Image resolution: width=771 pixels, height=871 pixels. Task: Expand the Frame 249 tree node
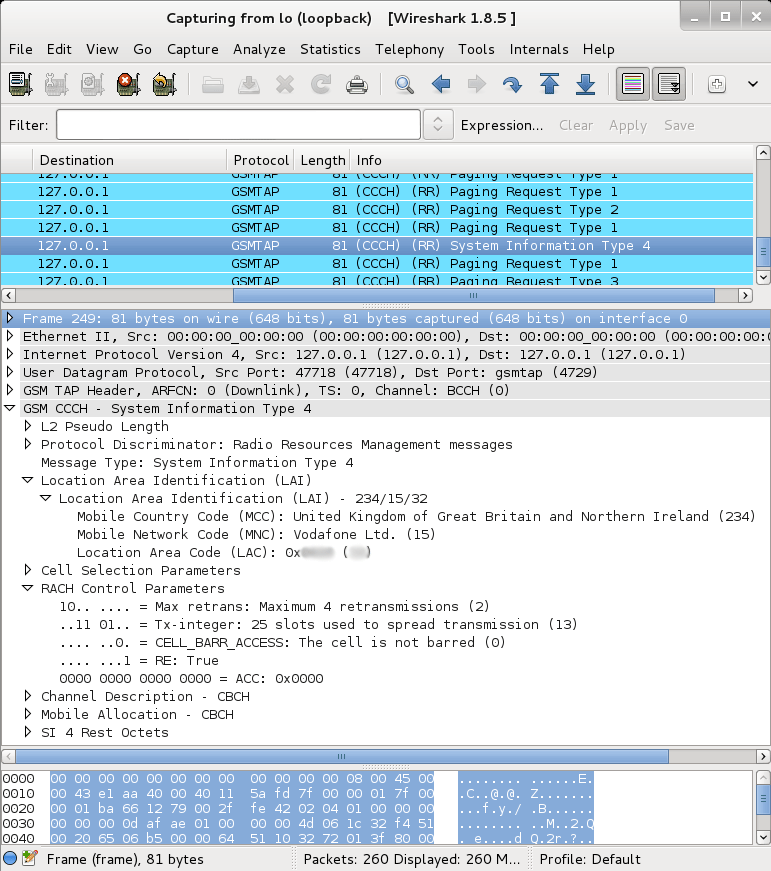(x=9, y=318)
